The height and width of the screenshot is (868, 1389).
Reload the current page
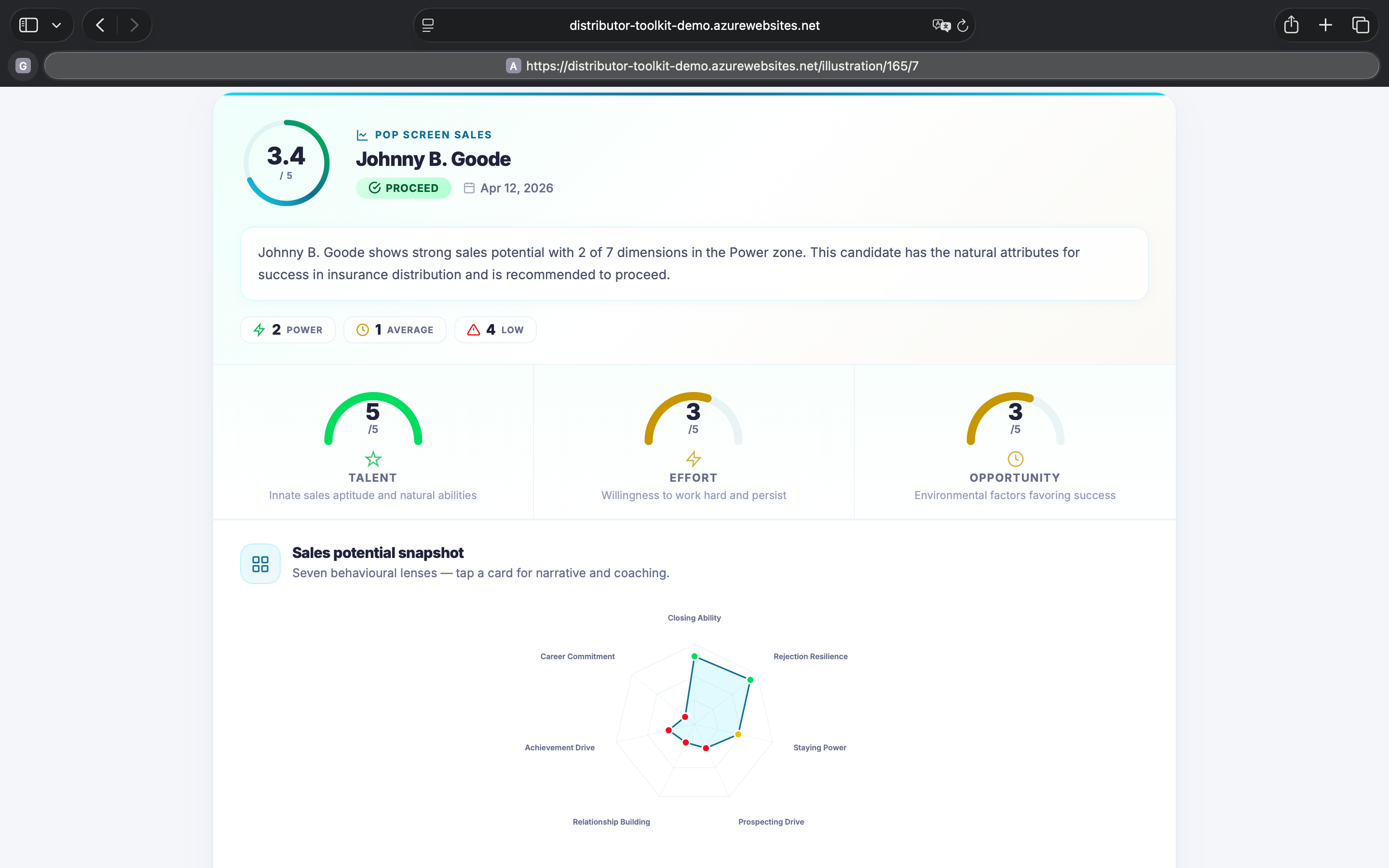pyautogui.click(x=962, y=25)
